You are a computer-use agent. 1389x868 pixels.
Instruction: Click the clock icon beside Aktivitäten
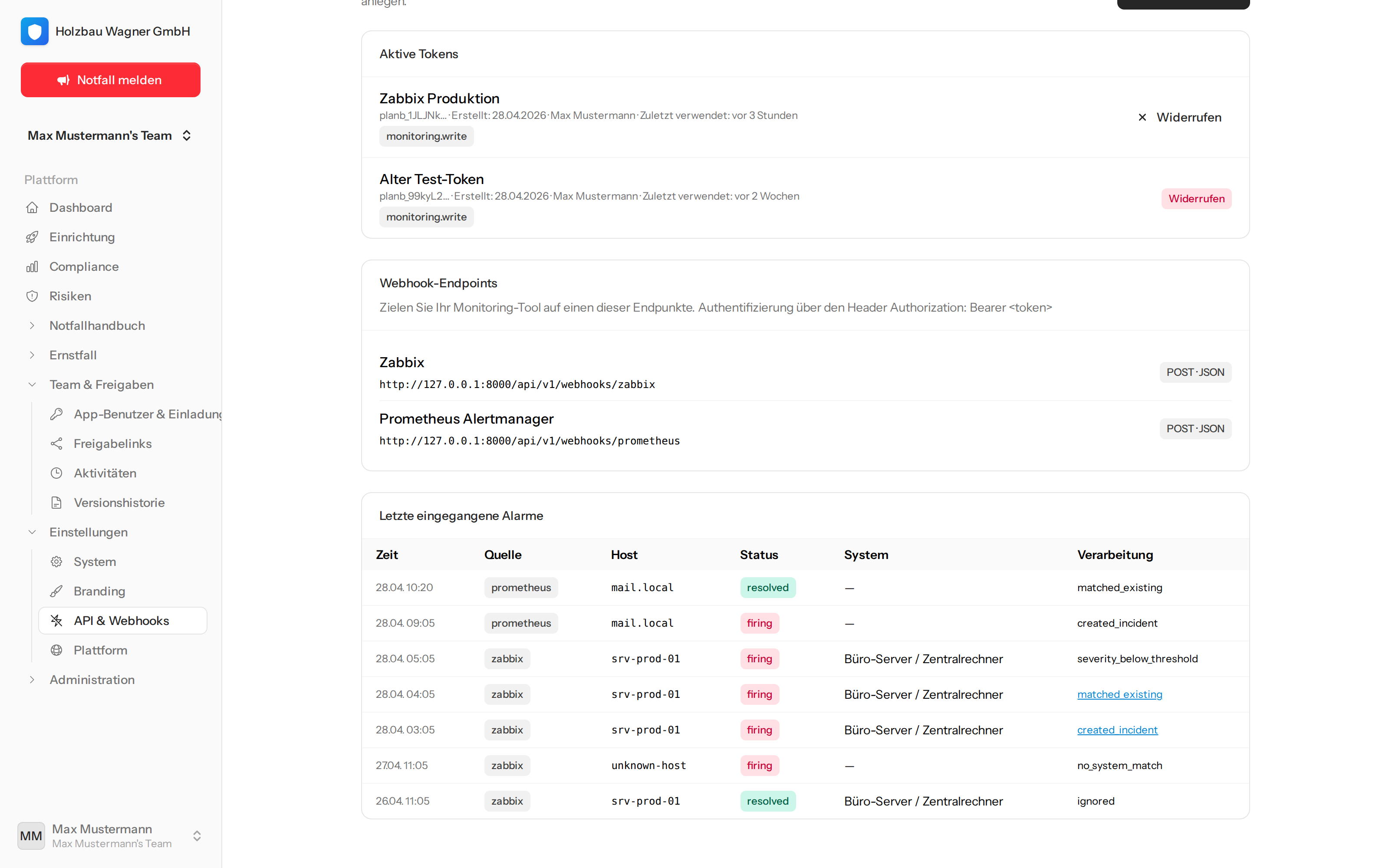coord(56,473)
